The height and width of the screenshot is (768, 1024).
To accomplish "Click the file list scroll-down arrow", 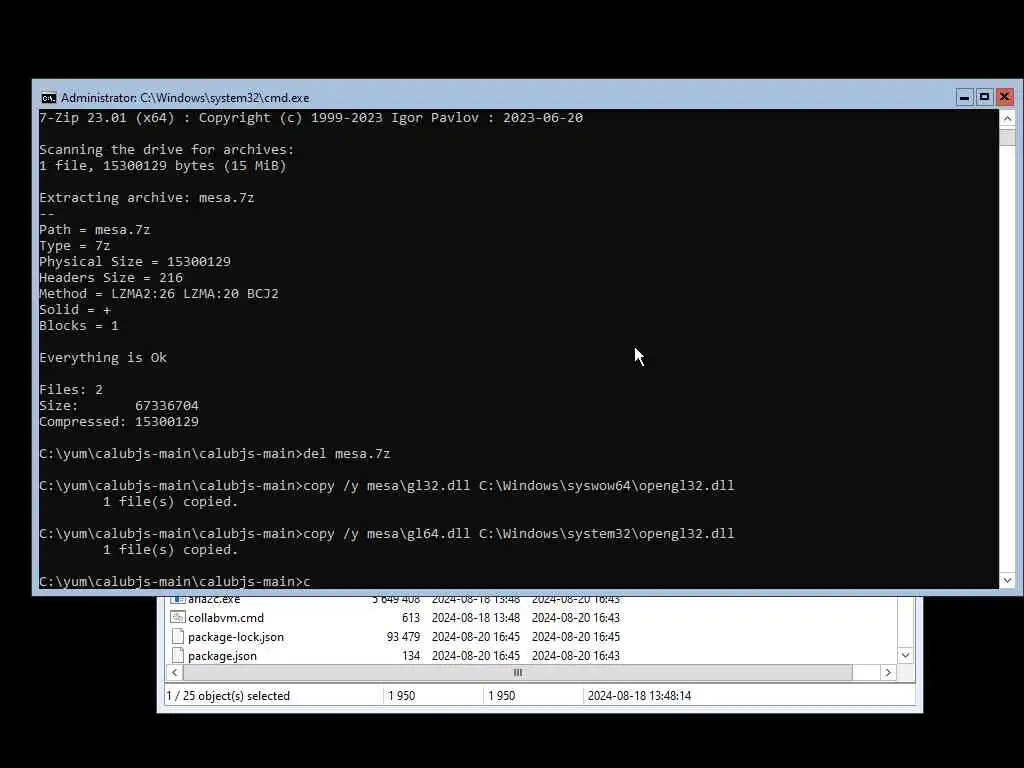I will point(905,655).
